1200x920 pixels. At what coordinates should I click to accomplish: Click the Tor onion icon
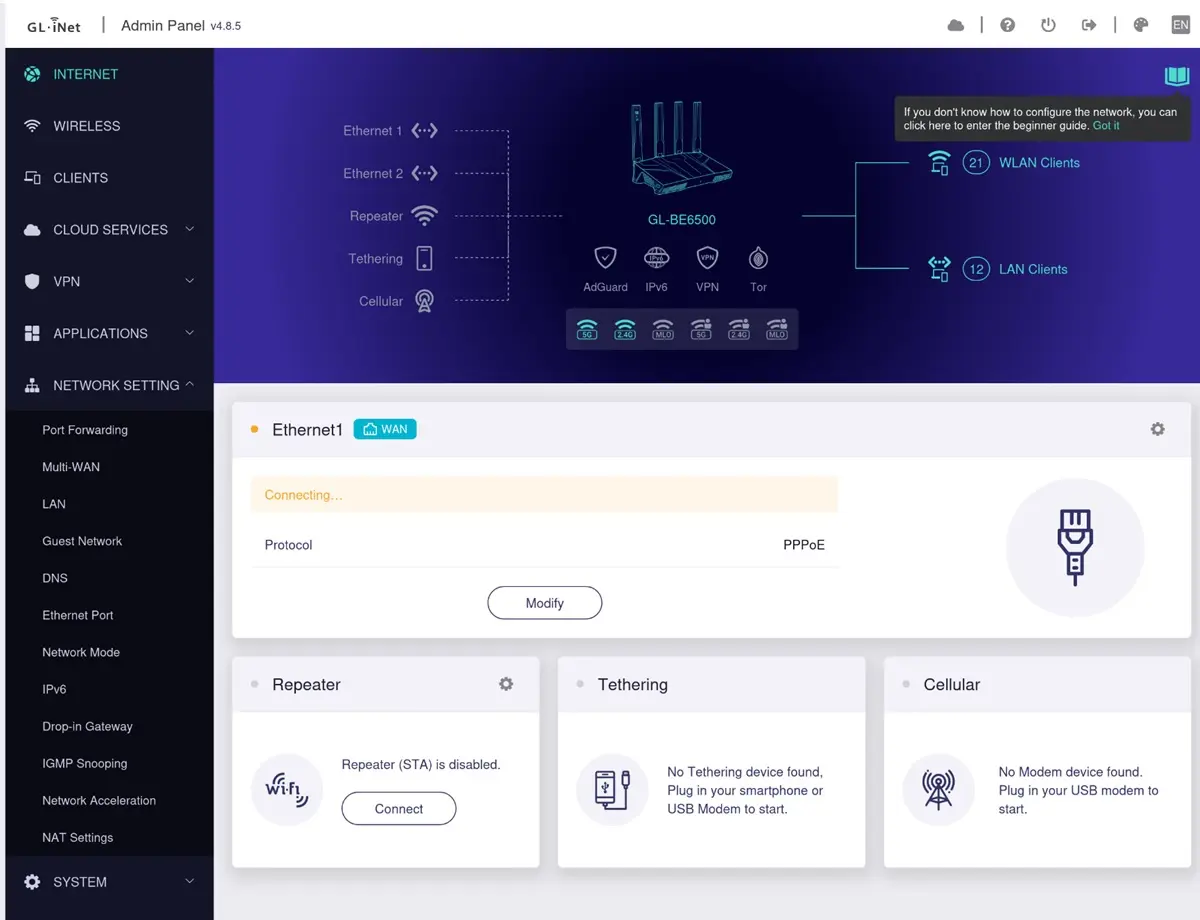pos(758,259)
